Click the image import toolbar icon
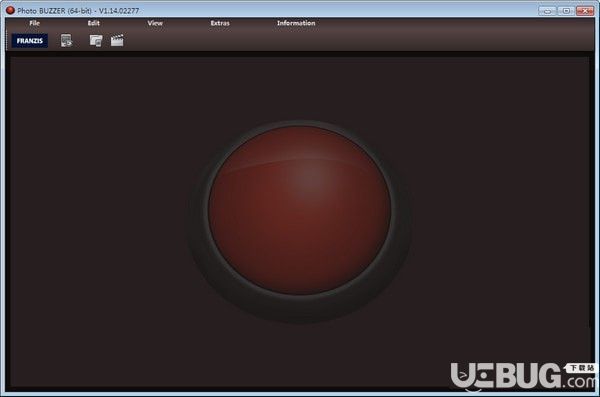Screen dimensions: 600x397 pyautogui.click(x=66, y=41)
